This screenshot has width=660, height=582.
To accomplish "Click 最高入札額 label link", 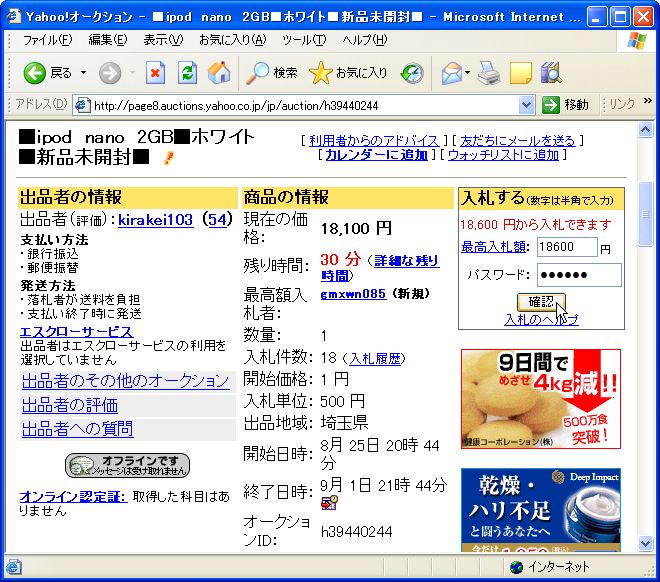I will pyautogui.click(x=493, y=247).
